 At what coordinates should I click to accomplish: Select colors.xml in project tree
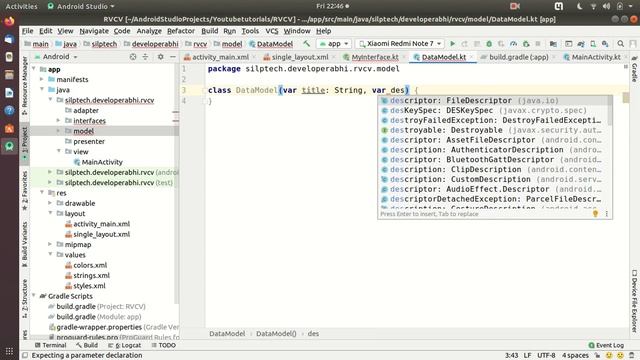(x=90, y=265)
